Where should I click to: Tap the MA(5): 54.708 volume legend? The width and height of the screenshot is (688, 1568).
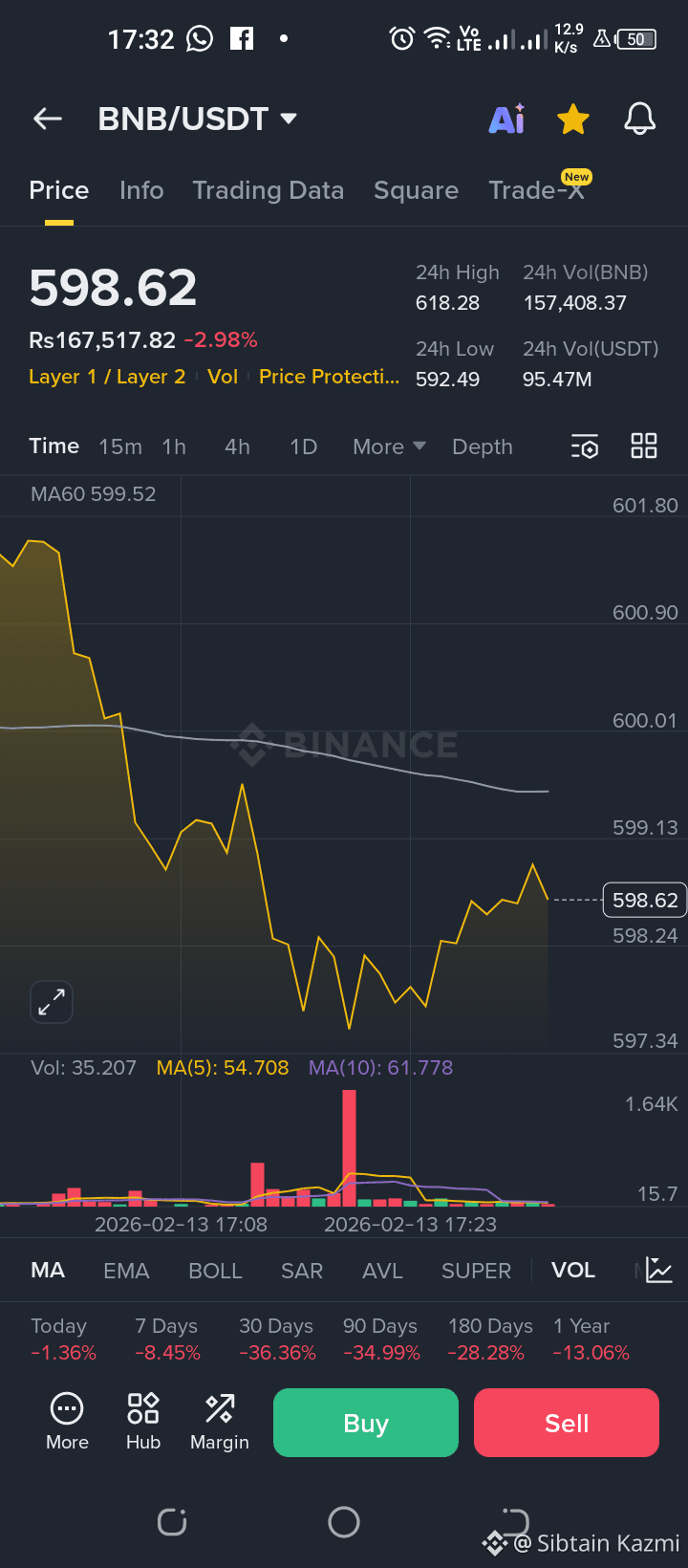click(x=223, y=1068)
